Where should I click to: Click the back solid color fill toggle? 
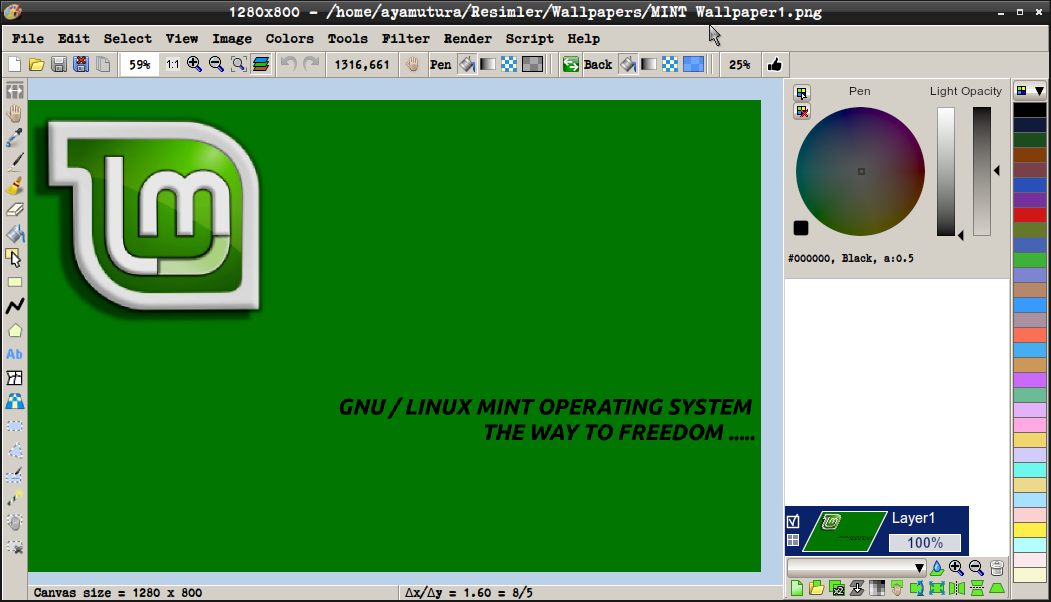click(627, 64)
